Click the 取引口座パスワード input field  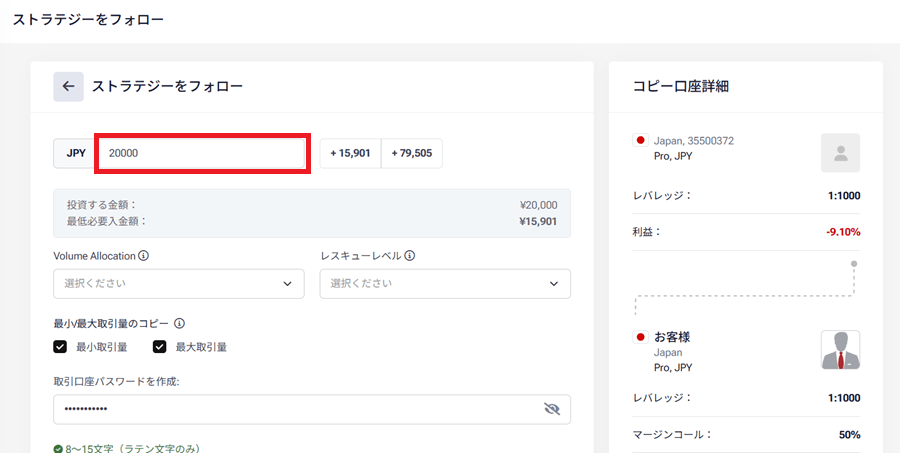[x=312, y=409]
